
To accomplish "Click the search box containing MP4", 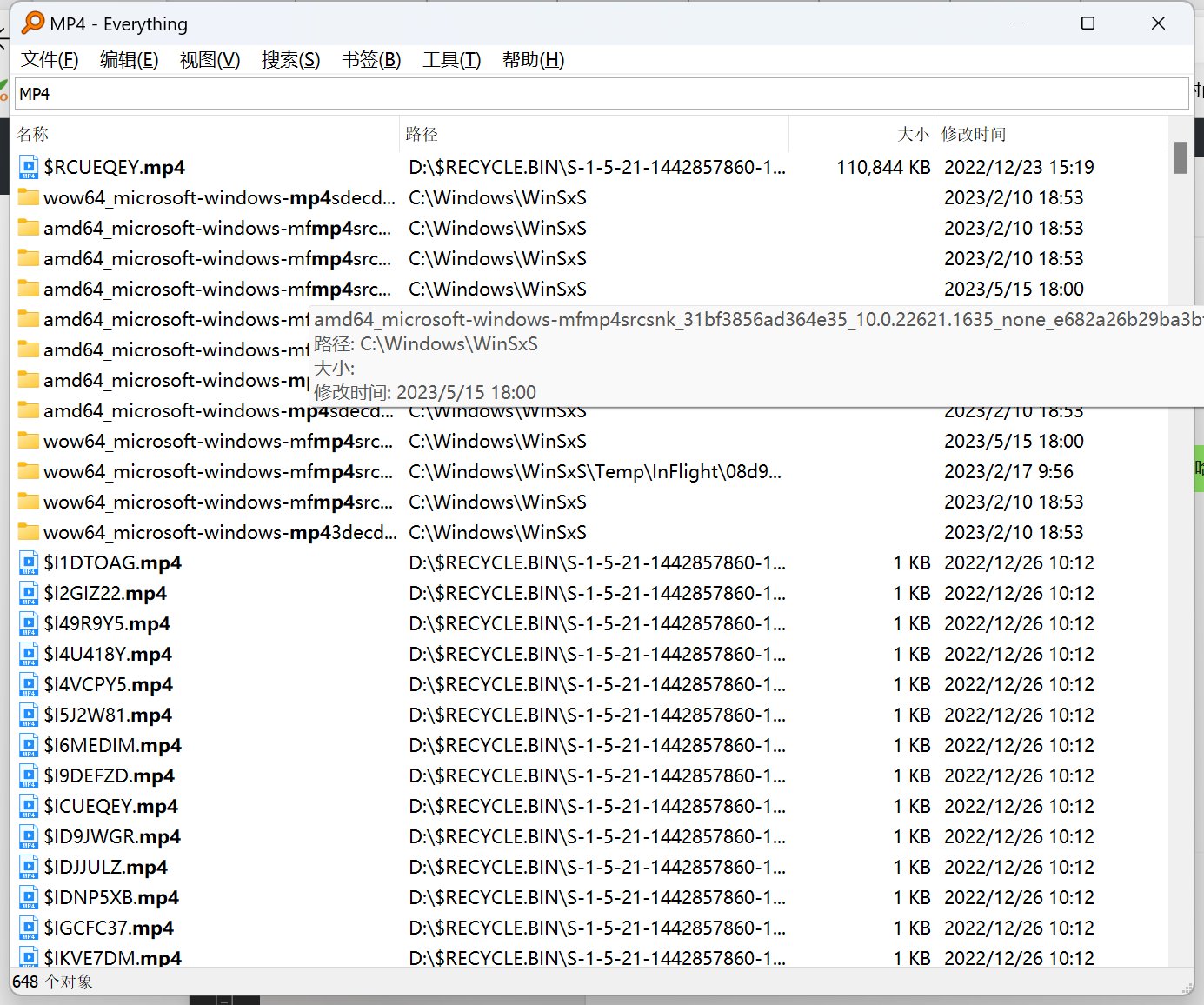I will tap(602, 94).
